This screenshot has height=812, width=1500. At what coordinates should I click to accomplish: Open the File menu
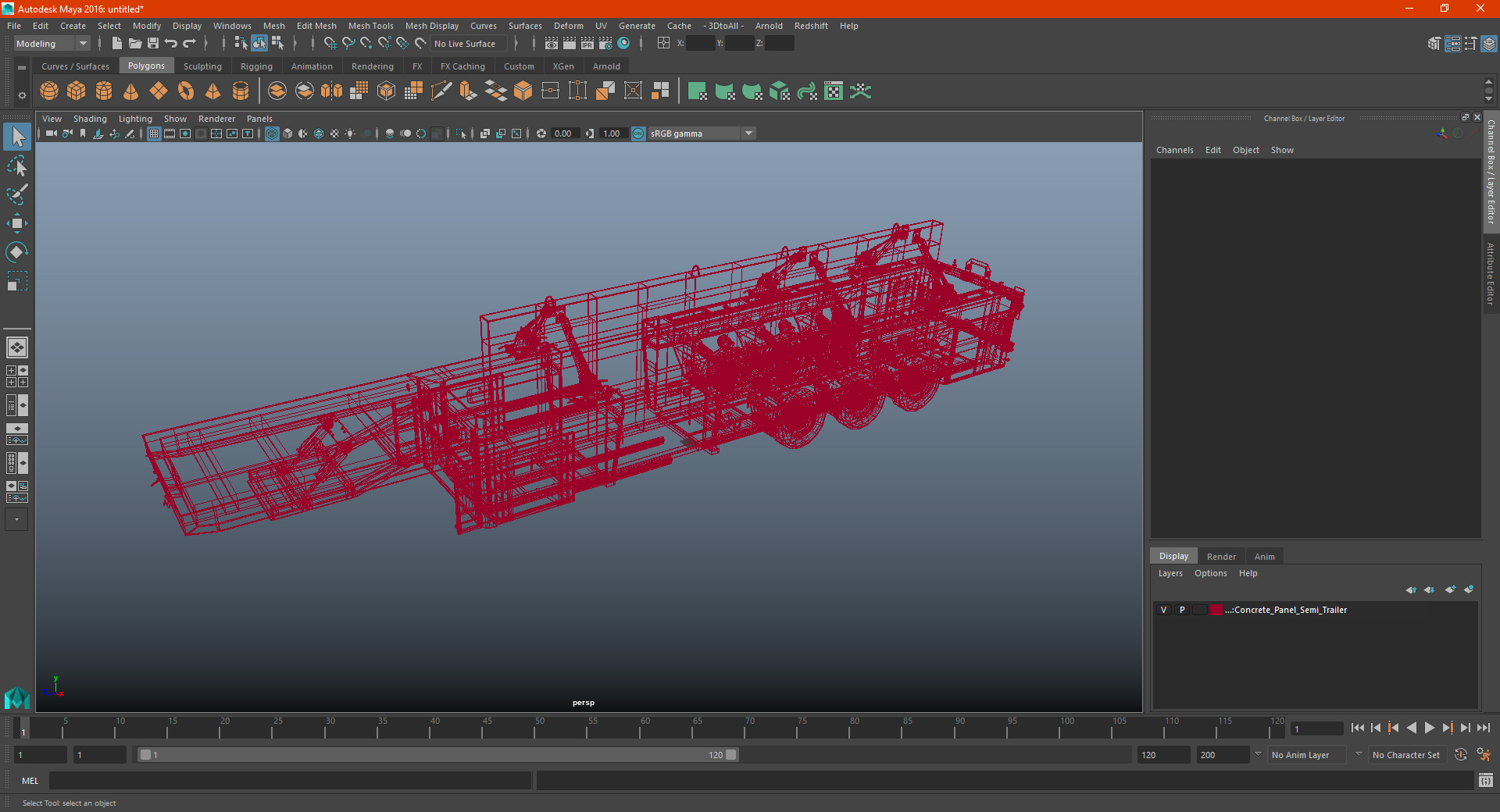[14, 26]
